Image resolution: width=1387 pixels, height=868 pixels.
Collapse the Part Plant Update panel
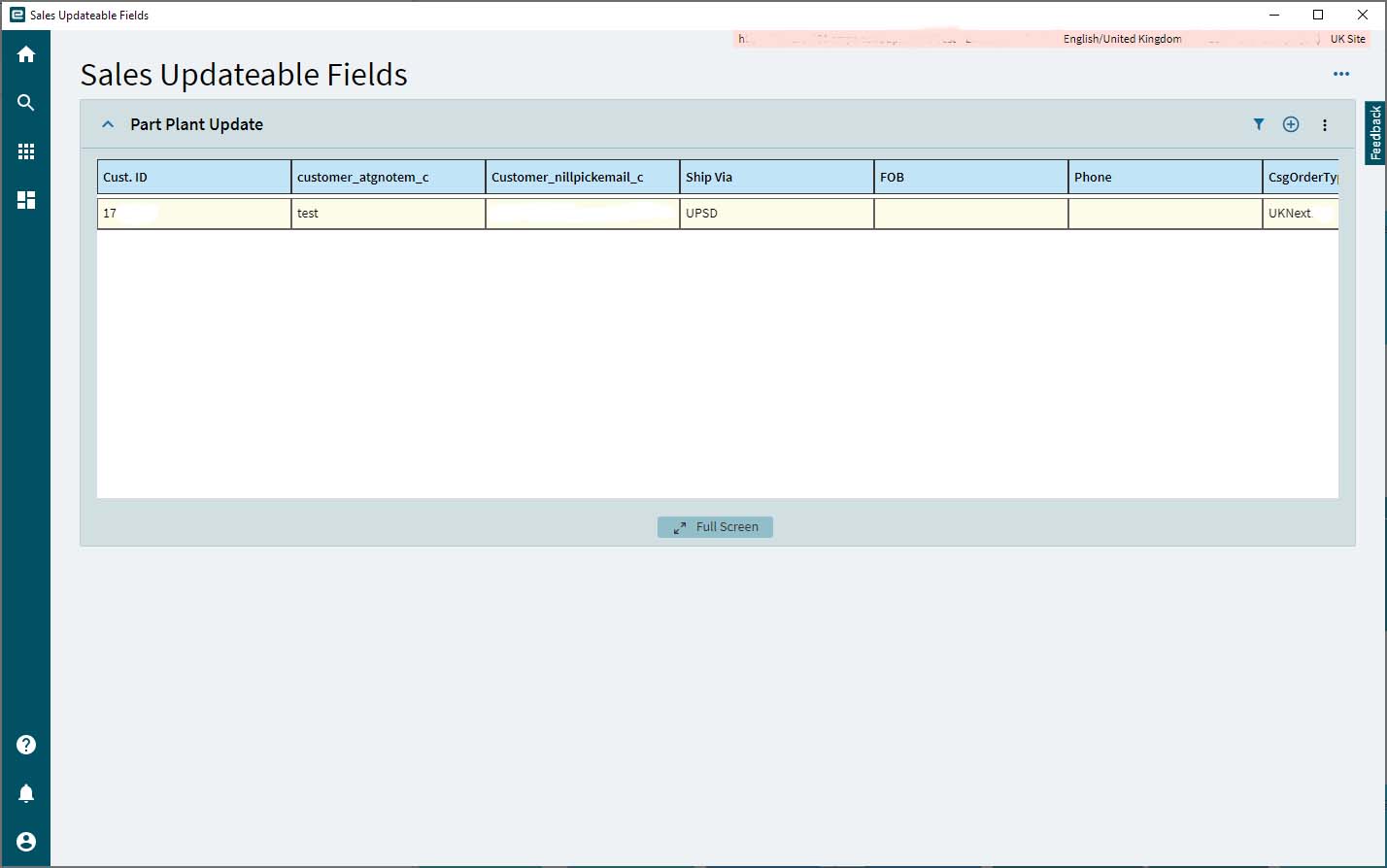[x=108, y=124]
